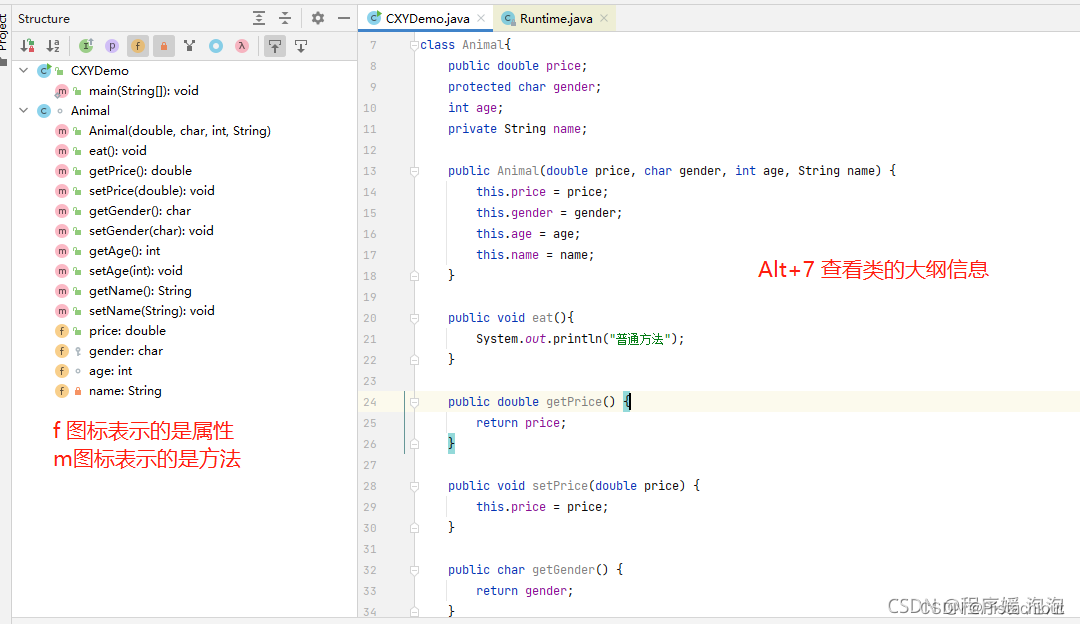Fold the class Animal code block
The height and width of the screenshot is (624, 1080).
[x=414, y=45]
